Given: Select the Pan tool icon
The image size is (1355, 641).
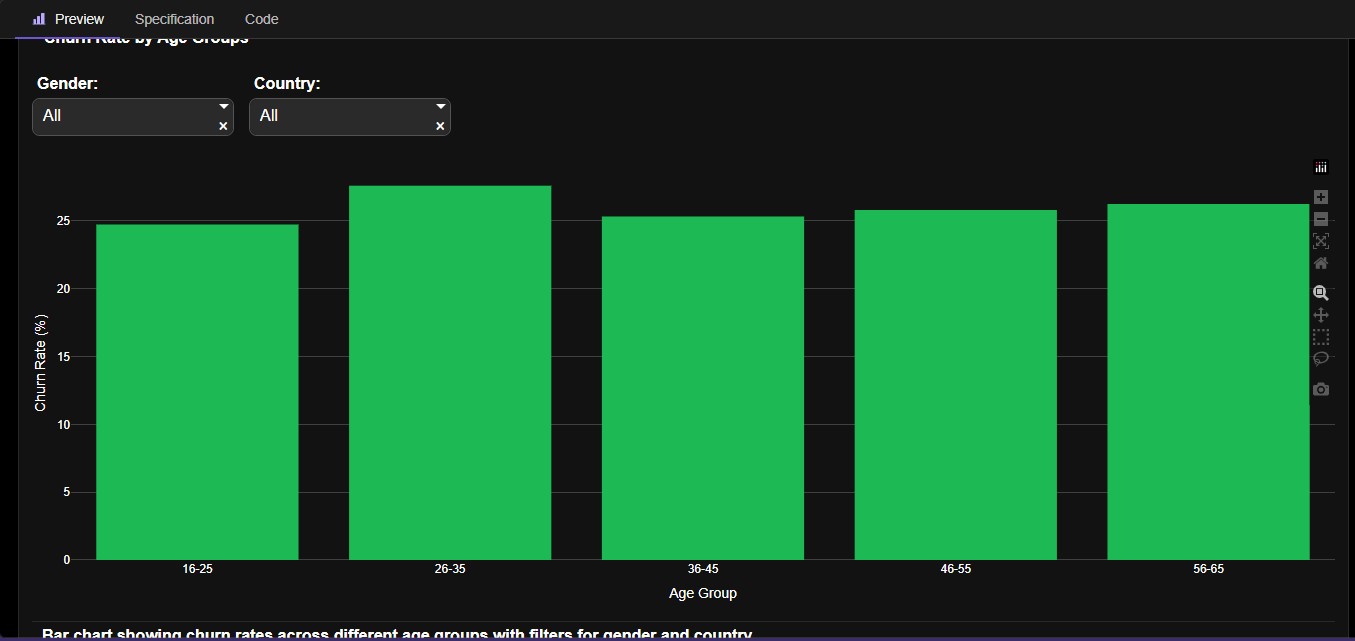Looking at the screenshot, I should coord(1320,315).
